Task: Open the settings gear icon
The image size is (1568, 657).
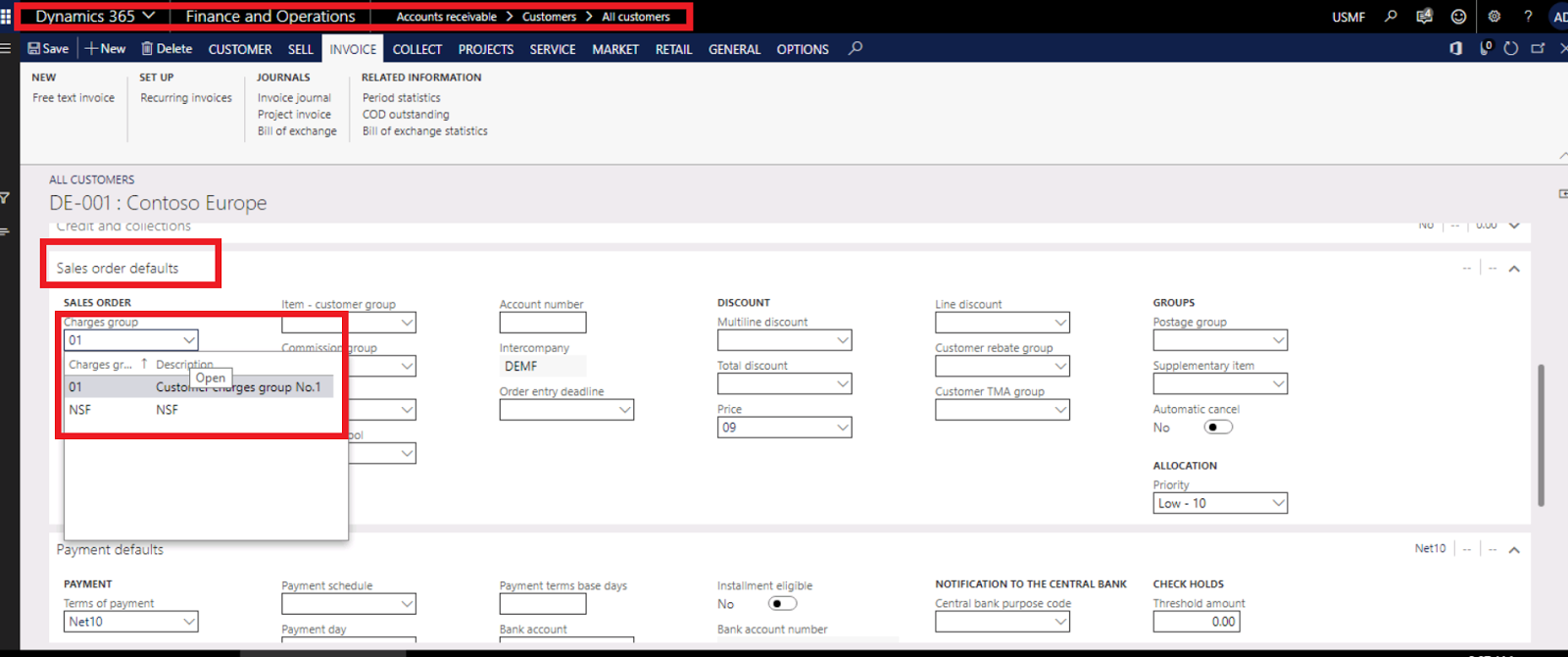Action: (1494, 17)
